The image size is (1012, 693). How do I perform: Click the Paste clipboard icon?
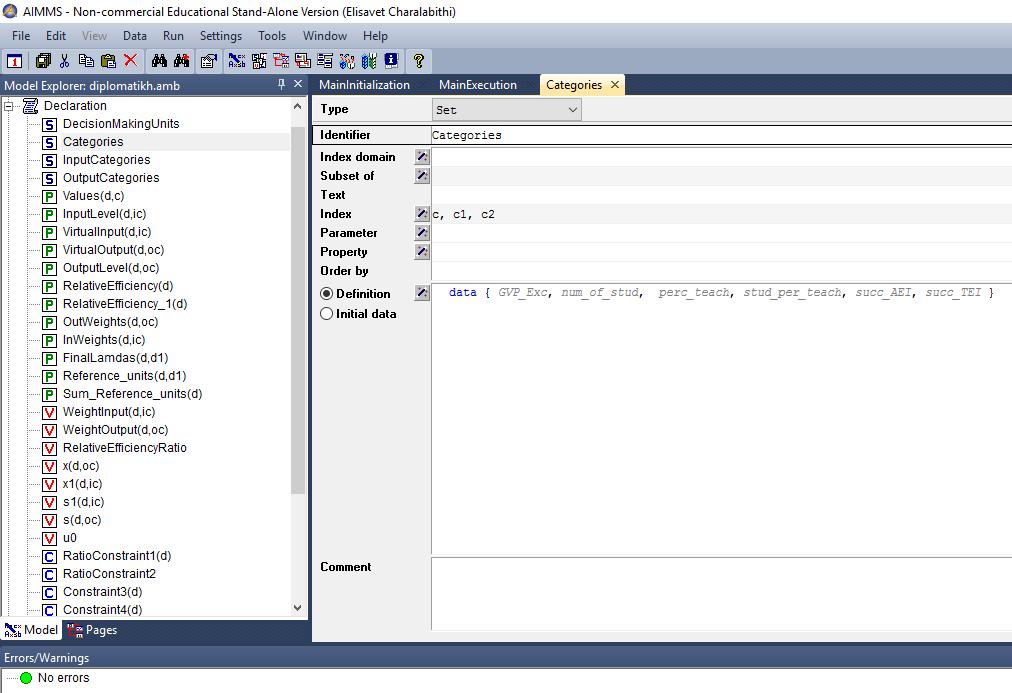(108, 61)
